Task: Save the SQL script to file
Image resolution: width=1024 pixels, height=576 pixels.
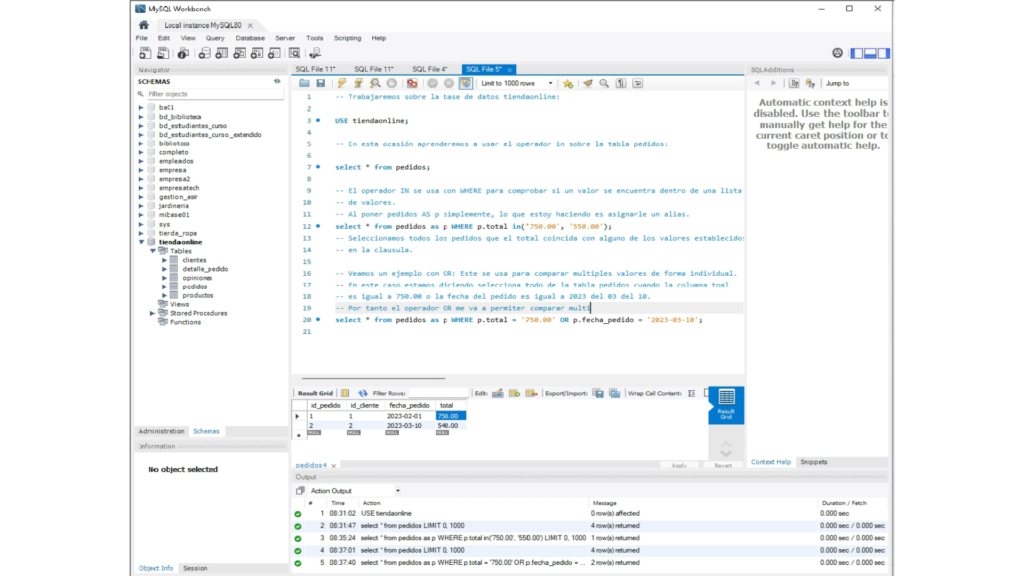Action: [x=321, y=84]
